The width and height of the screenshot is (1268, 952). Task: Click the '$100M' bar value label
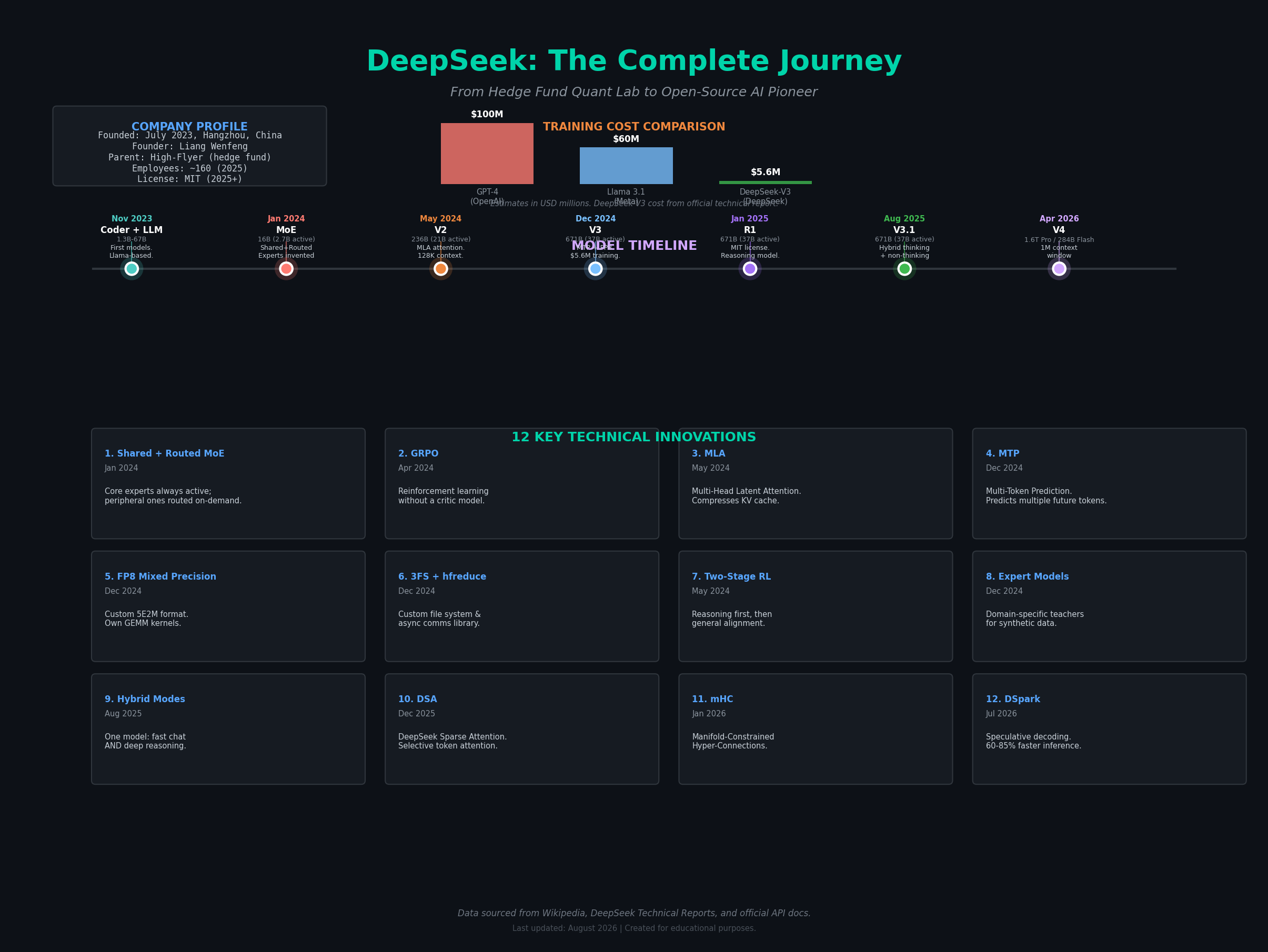[487, 115]
